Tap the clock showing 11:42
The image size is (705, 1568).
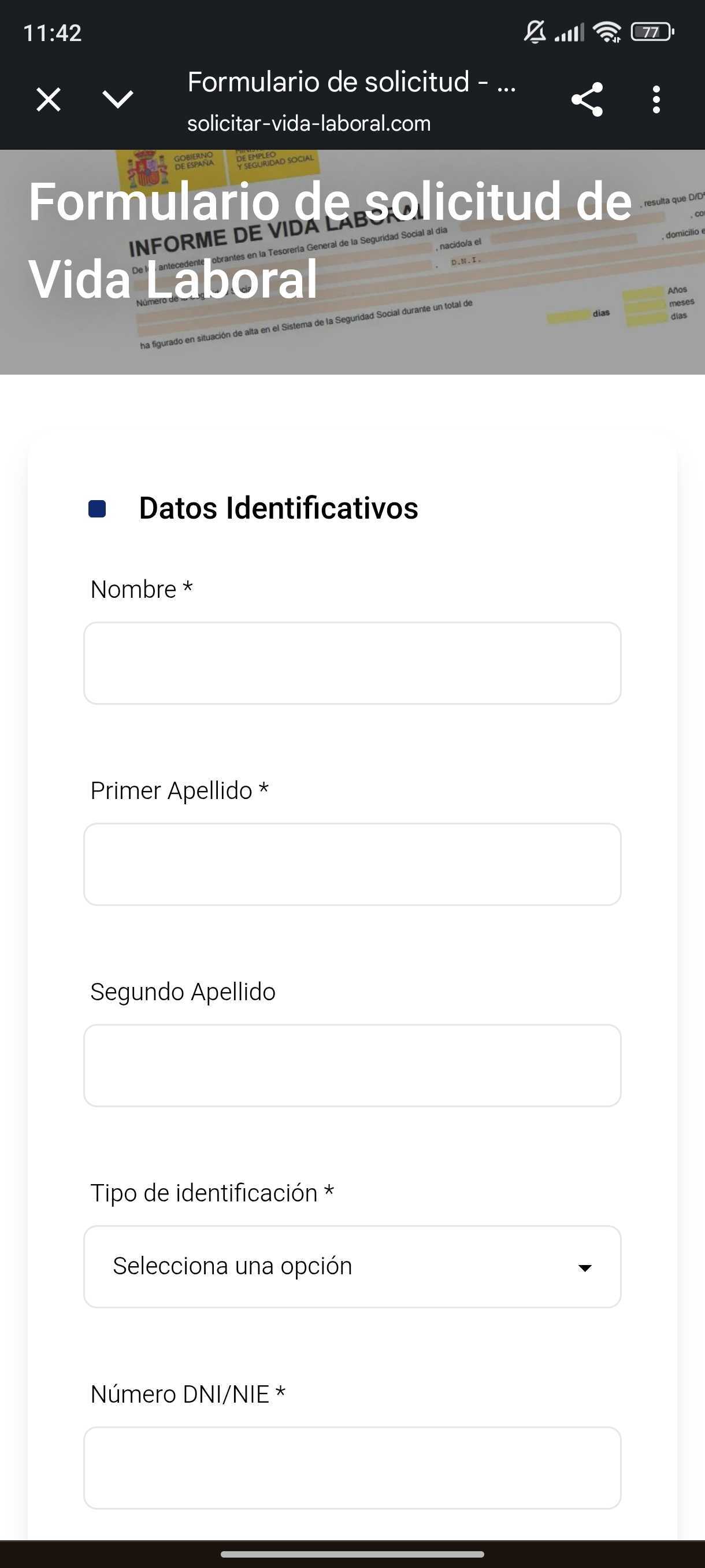pyautogui.click(x=53, y=33)
